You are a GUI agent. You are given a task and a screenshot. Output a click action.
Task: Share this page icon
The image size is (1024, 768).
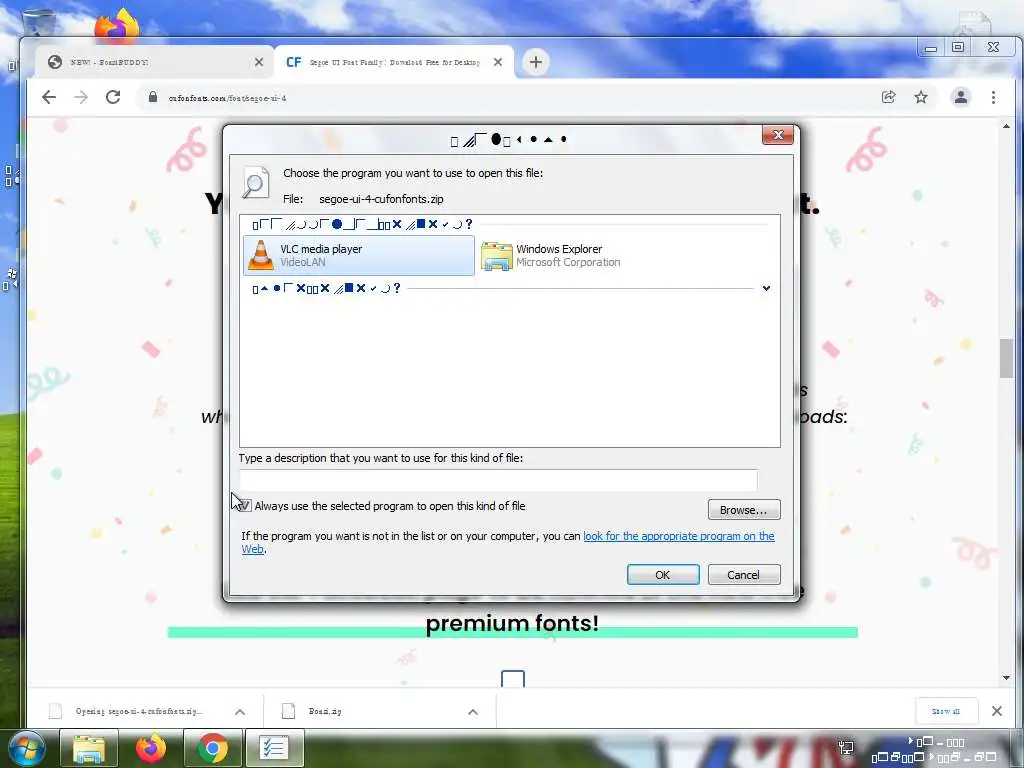(888, 97)
